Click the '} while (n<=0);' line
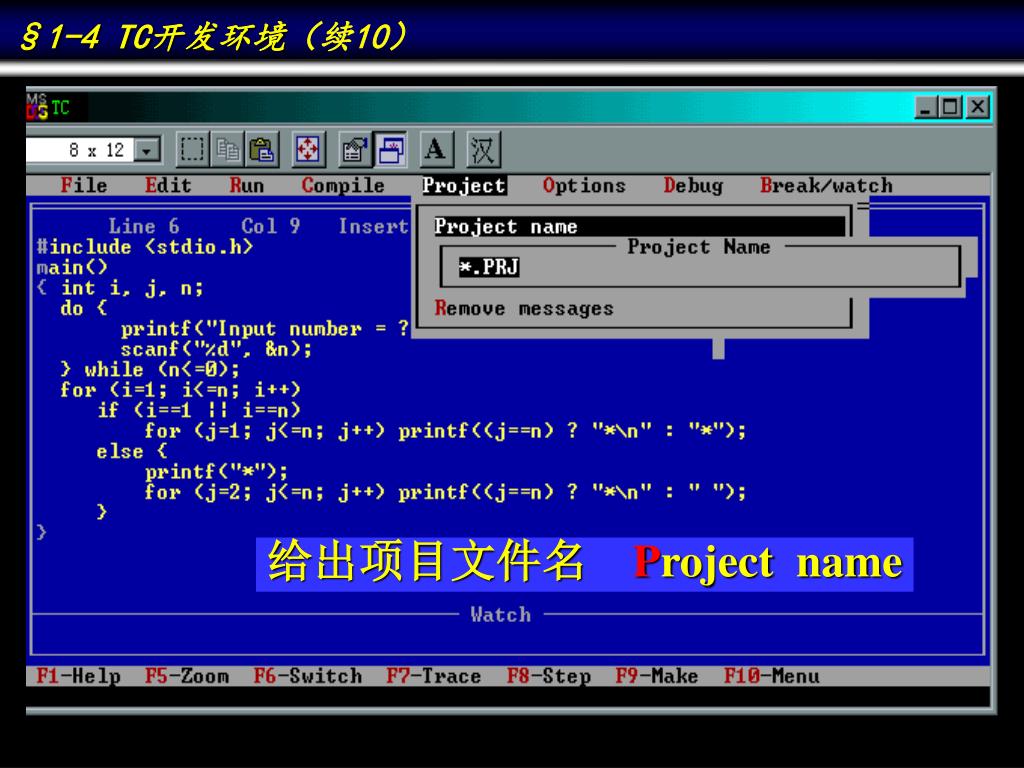 [150, 369]
